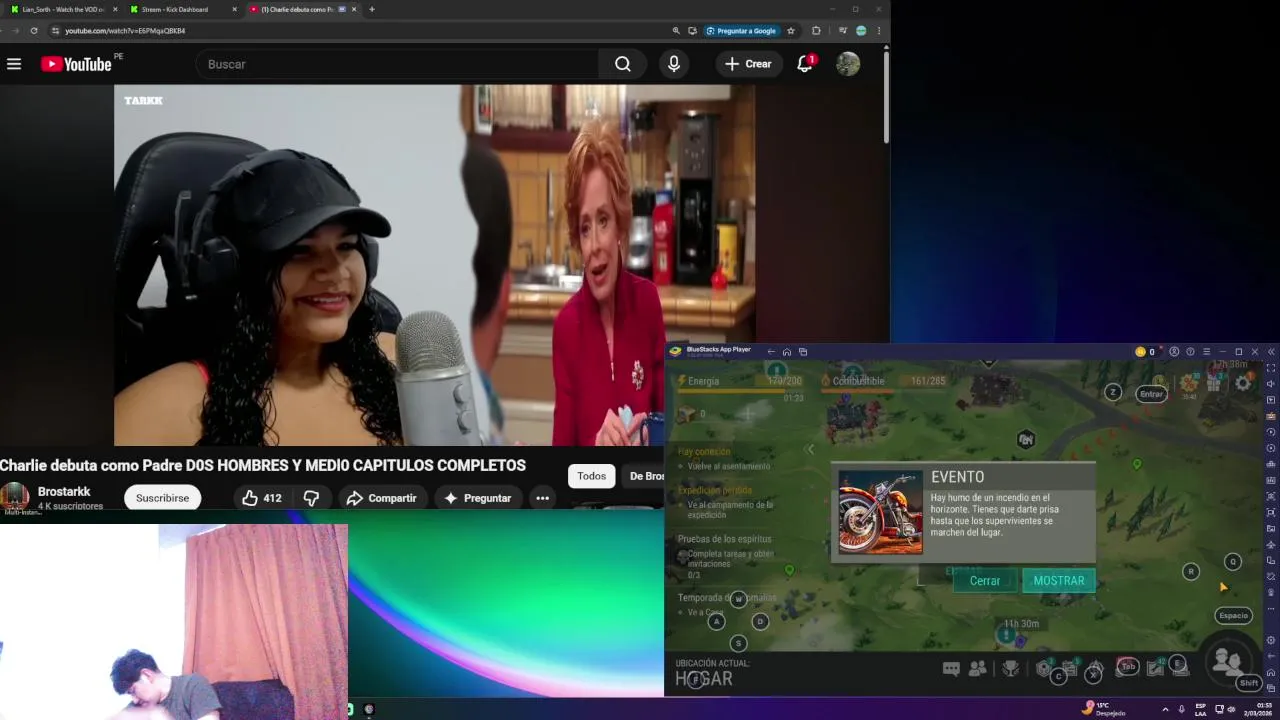Image resolution: width=1280 pixels, height=720 pixels.
Task: Open the YouTube guide hamburger menu
Action: tap(14, 64)
